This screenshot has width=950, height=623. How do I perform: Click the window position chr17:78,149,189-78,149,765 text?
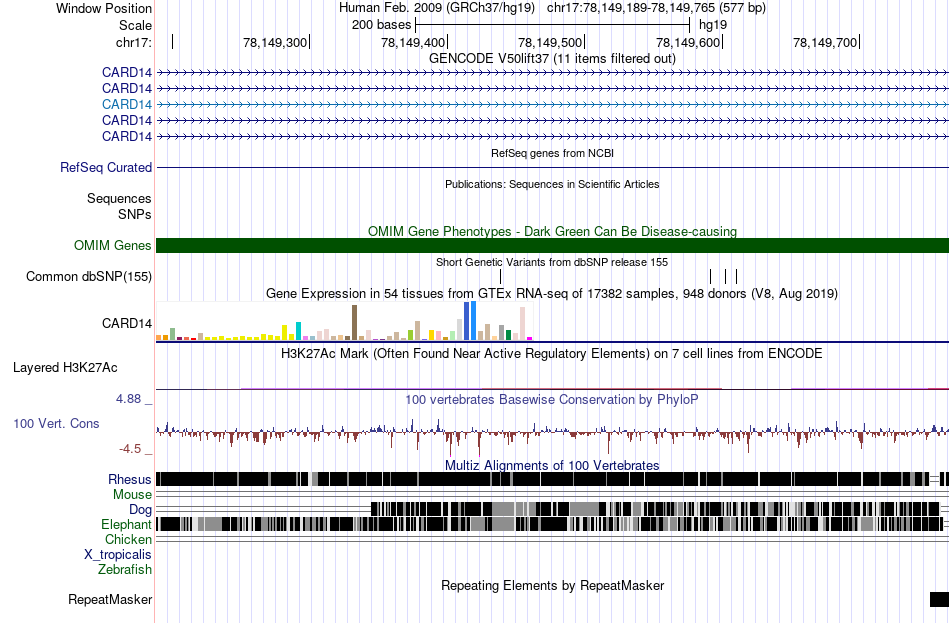click(656, 8)
